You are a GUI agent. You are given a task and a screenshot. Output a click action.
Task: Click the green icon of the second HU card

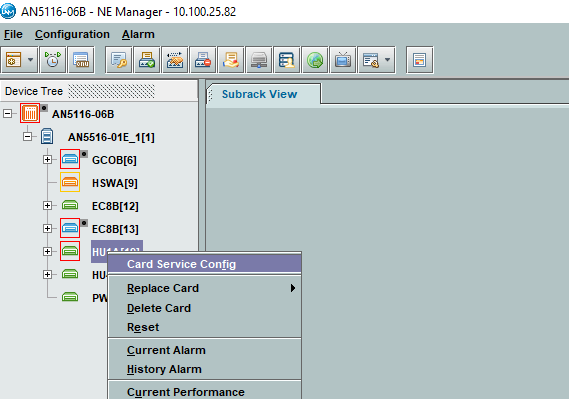70,274
